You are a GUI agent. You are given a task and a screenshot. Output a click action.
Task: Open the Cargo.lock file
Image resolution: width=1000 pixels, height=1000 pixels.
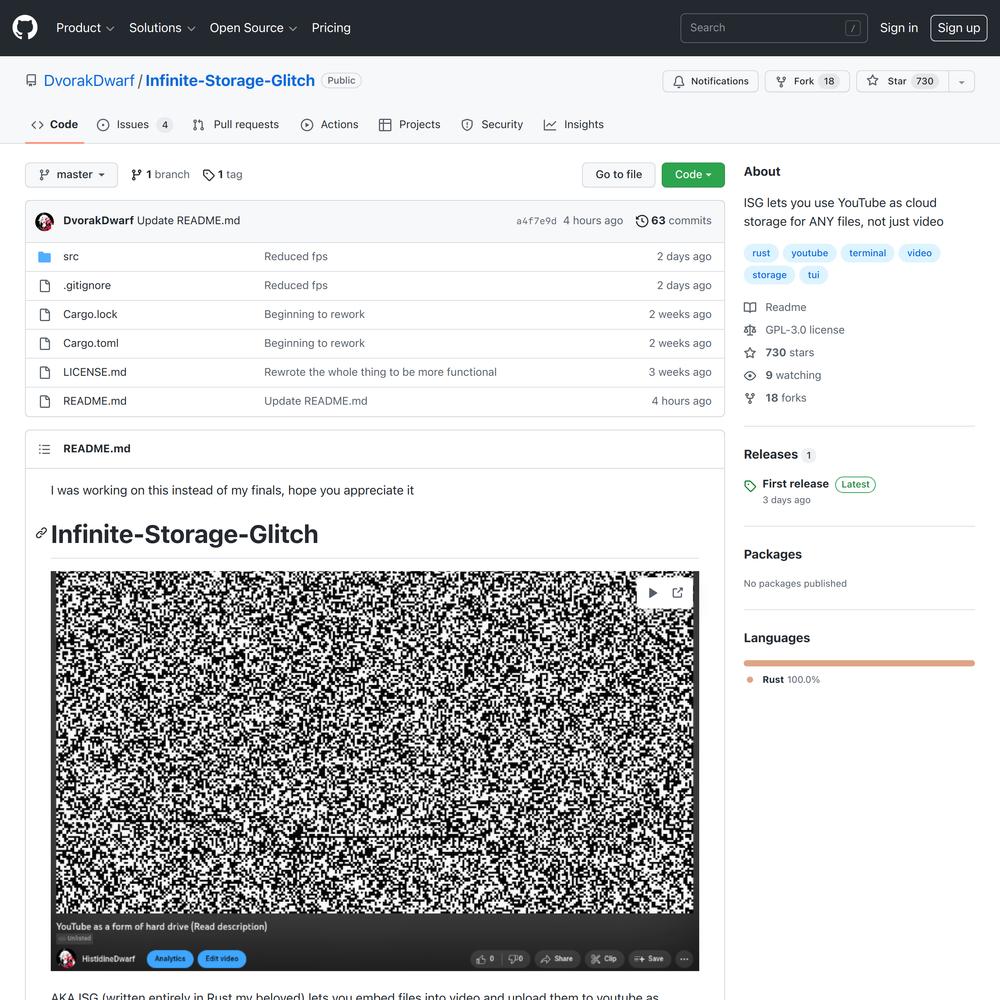tap(90, 314)
